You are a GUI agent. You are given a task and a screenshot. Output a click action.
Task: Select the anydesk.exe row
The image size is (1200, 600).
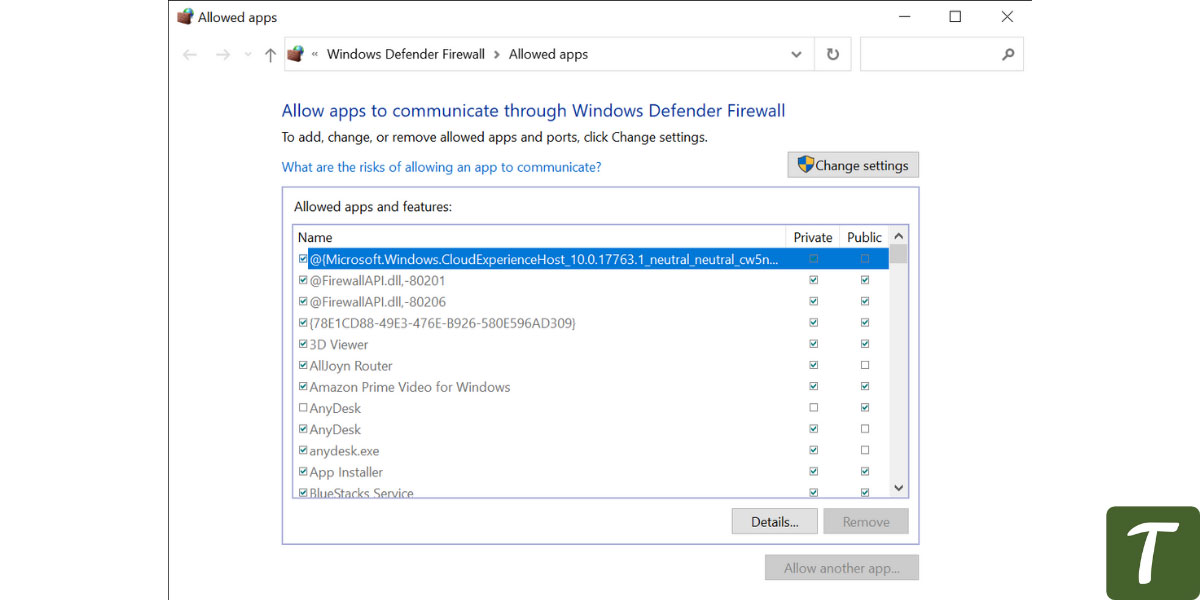pyautogui.click(x=591, y=451)
